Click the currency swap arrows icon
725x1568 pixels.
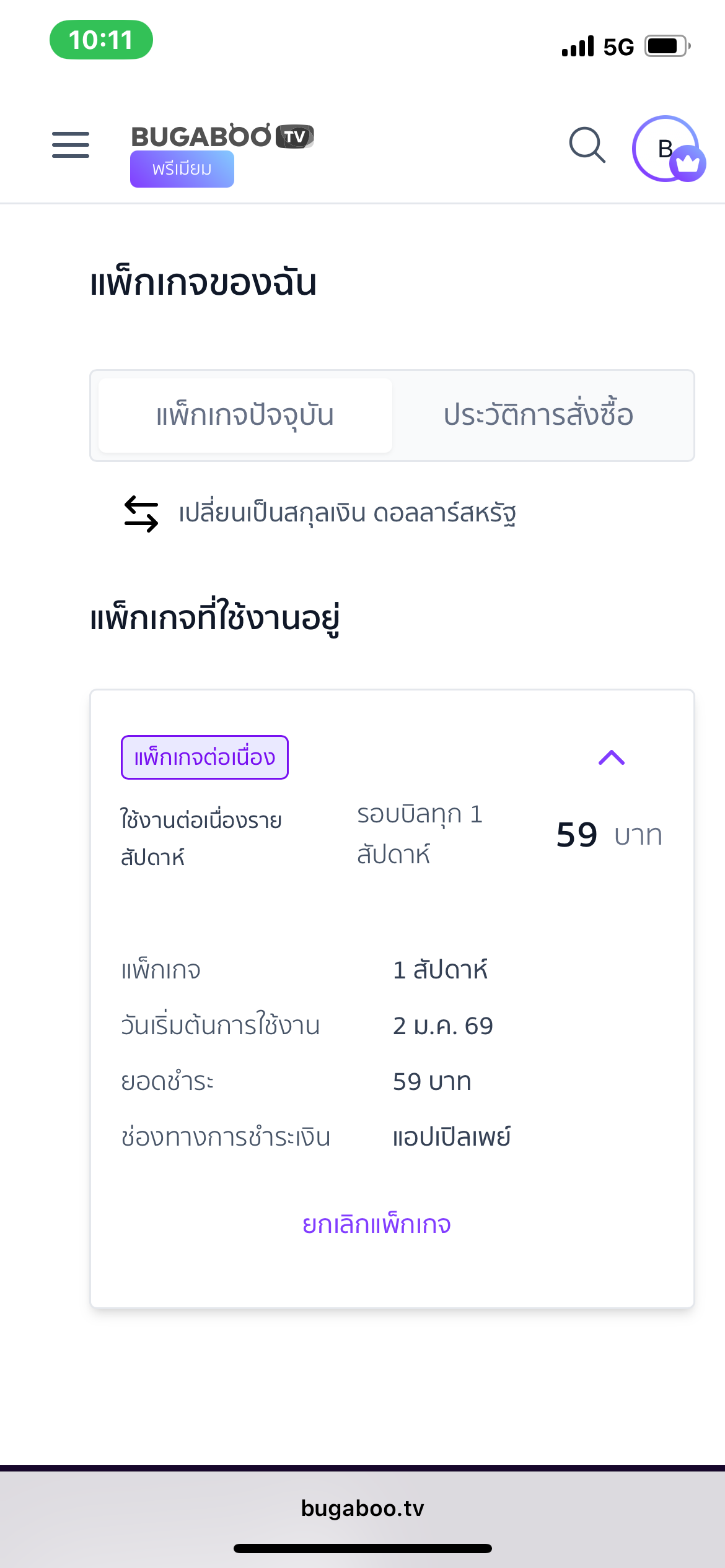pyautogui.click(x=141, y=514)
